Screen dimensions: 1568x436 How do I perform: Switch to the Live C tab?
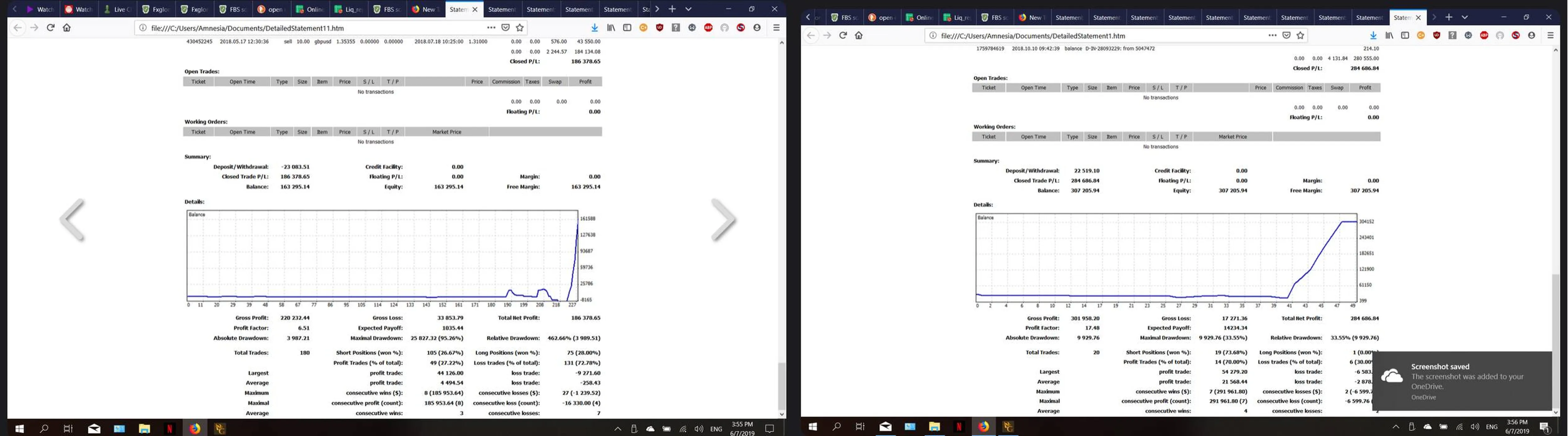118,9
